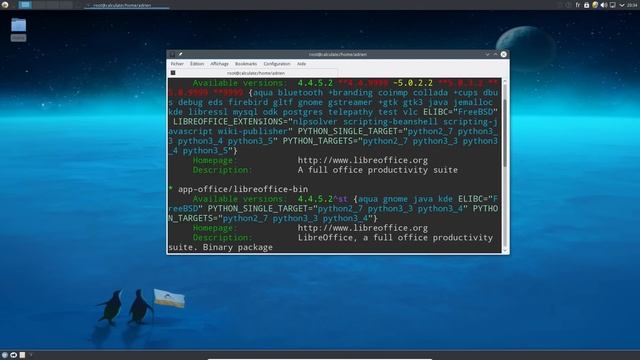Click the white page icon in bottom panel
Viewport: 640px width, 360px height.
point(22,355)
